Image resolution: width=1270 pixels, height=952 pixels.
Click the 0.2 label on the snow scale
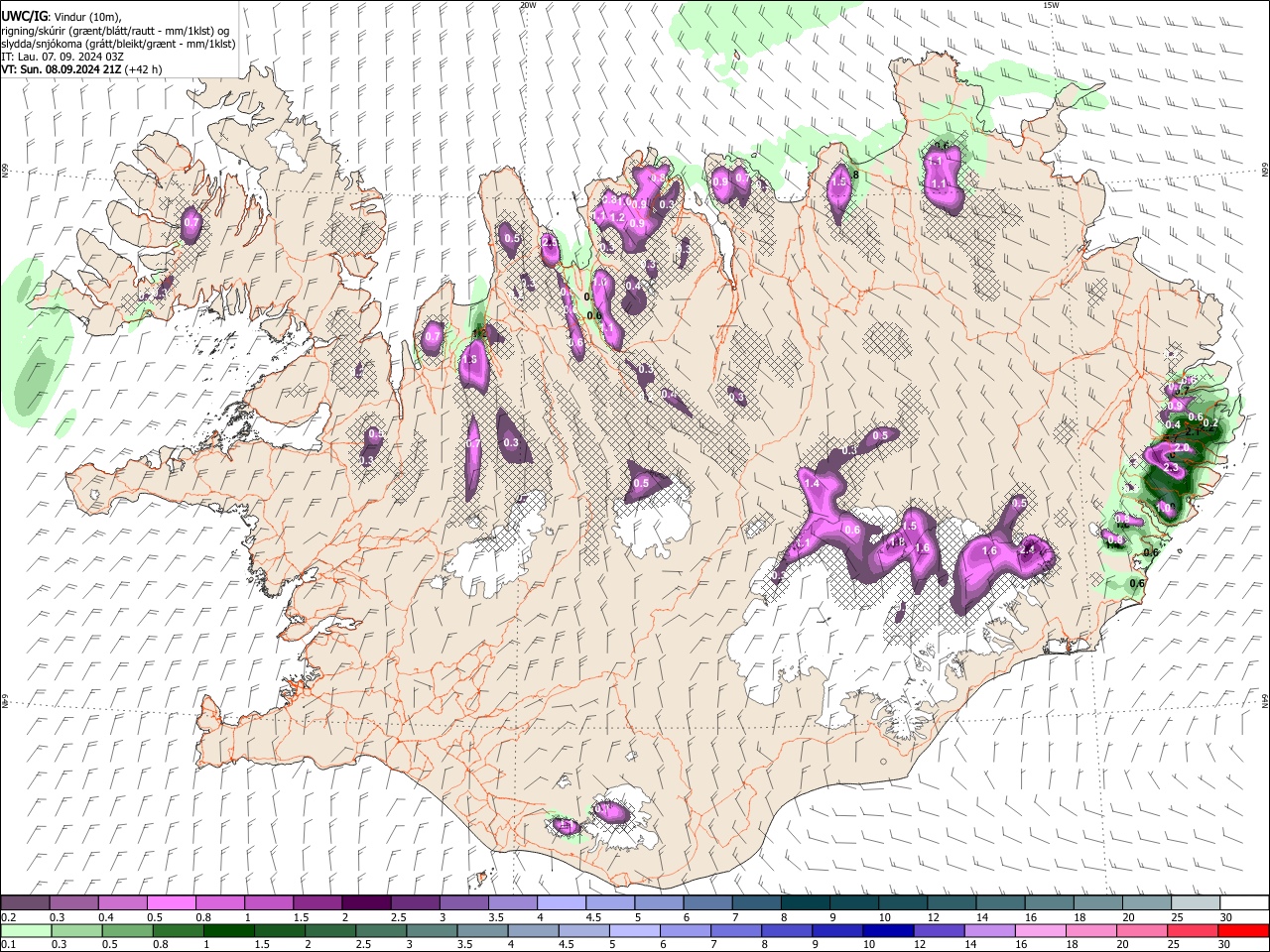[9, 917]
